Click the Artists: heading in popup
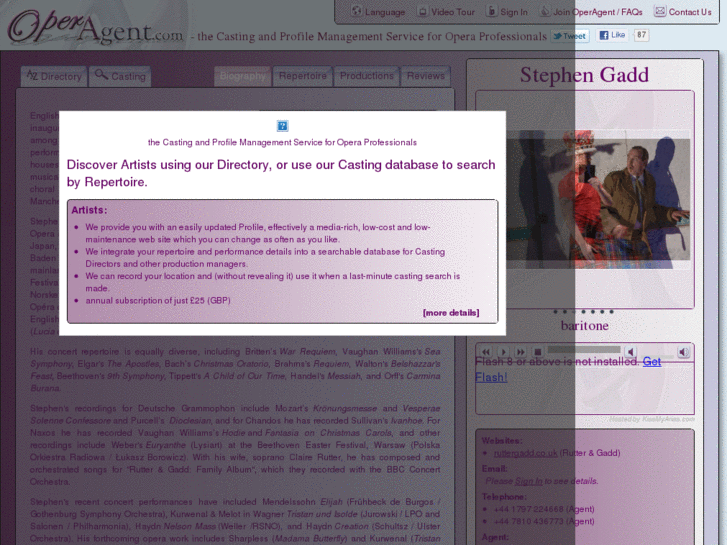 point(89,210)
